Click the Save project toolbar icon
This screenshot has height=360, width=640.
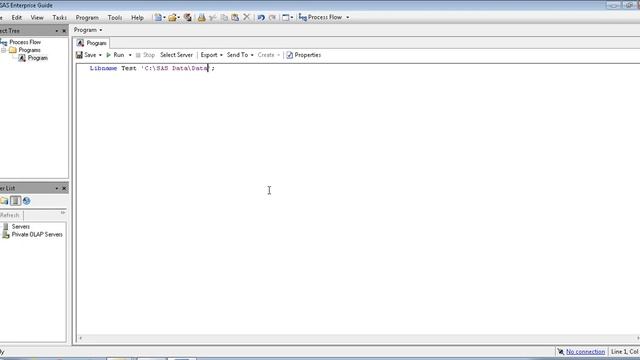click(x=187, y=18)
